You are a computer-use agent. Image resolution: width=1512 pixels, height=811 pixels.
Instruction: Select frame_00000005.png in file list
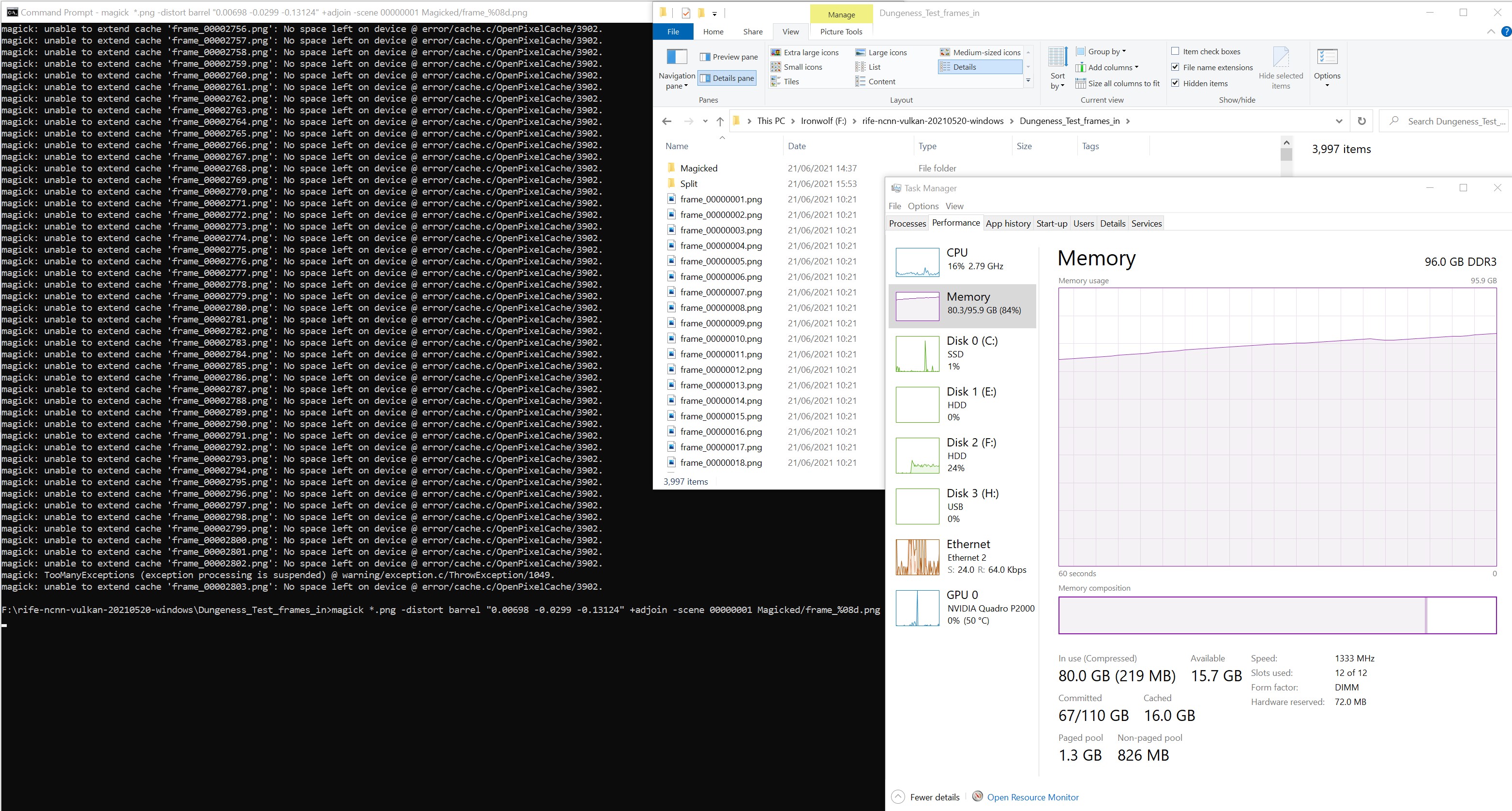click(721, 261)
